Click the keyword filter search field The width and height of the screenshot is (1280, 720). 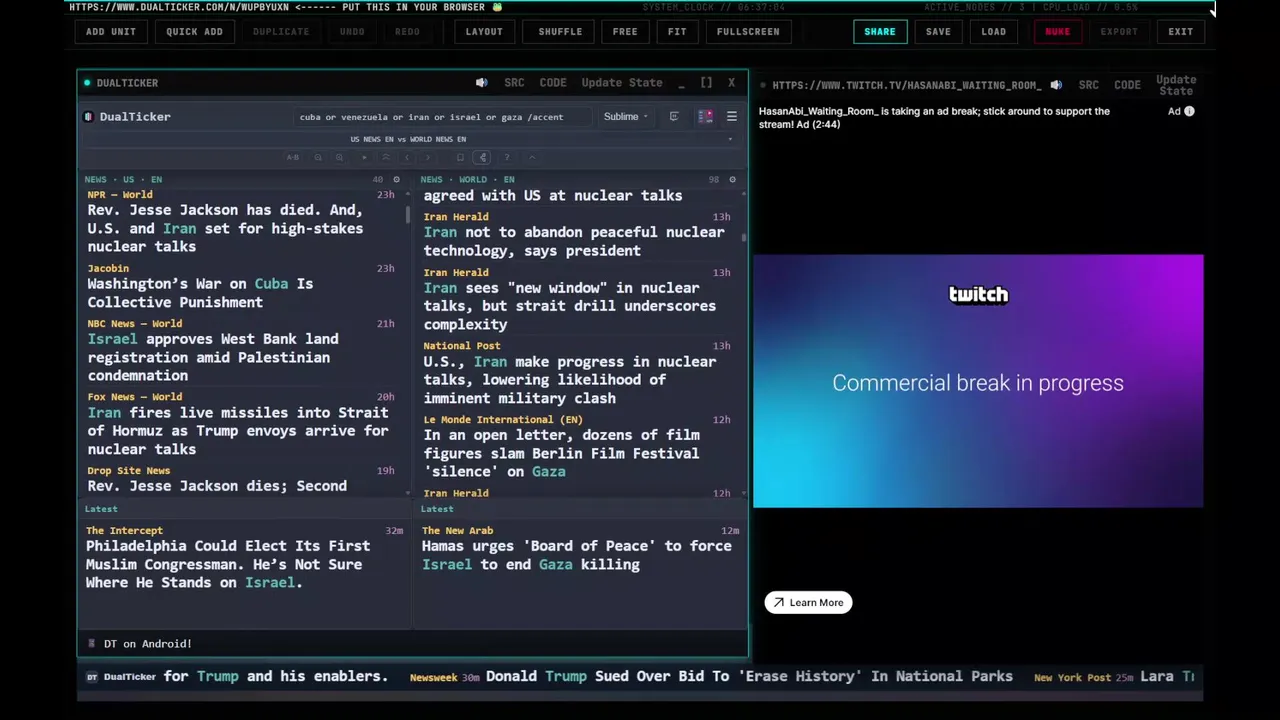coord(443,117)
